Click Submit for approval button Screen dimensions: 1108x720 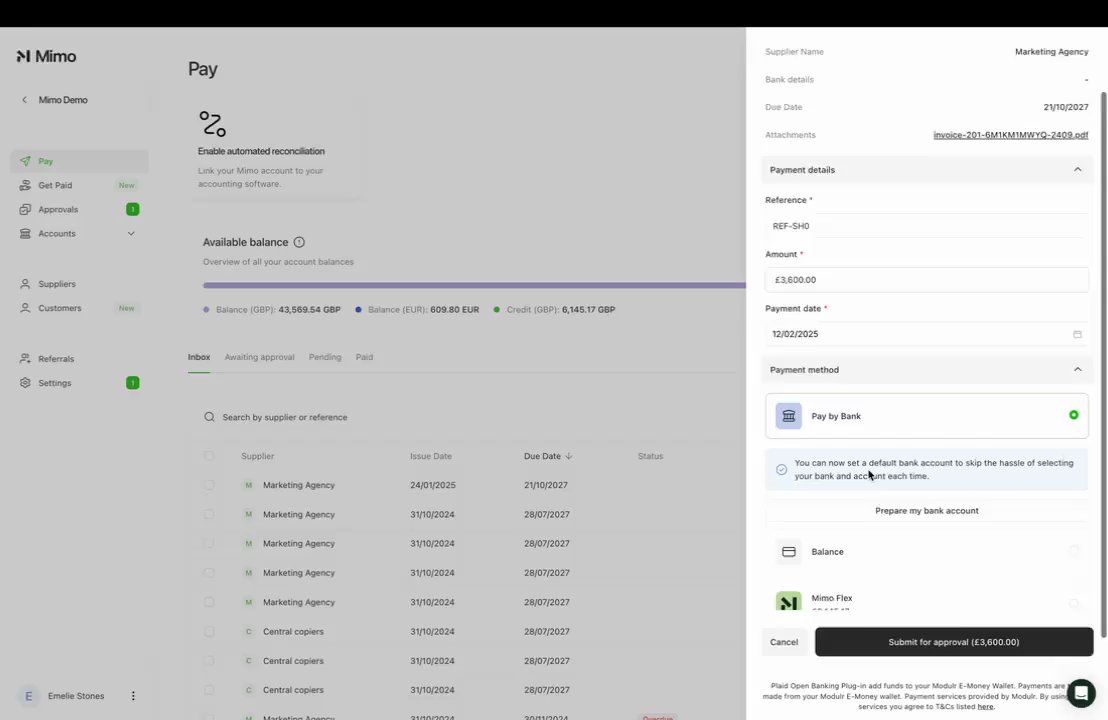coord(954,642)
